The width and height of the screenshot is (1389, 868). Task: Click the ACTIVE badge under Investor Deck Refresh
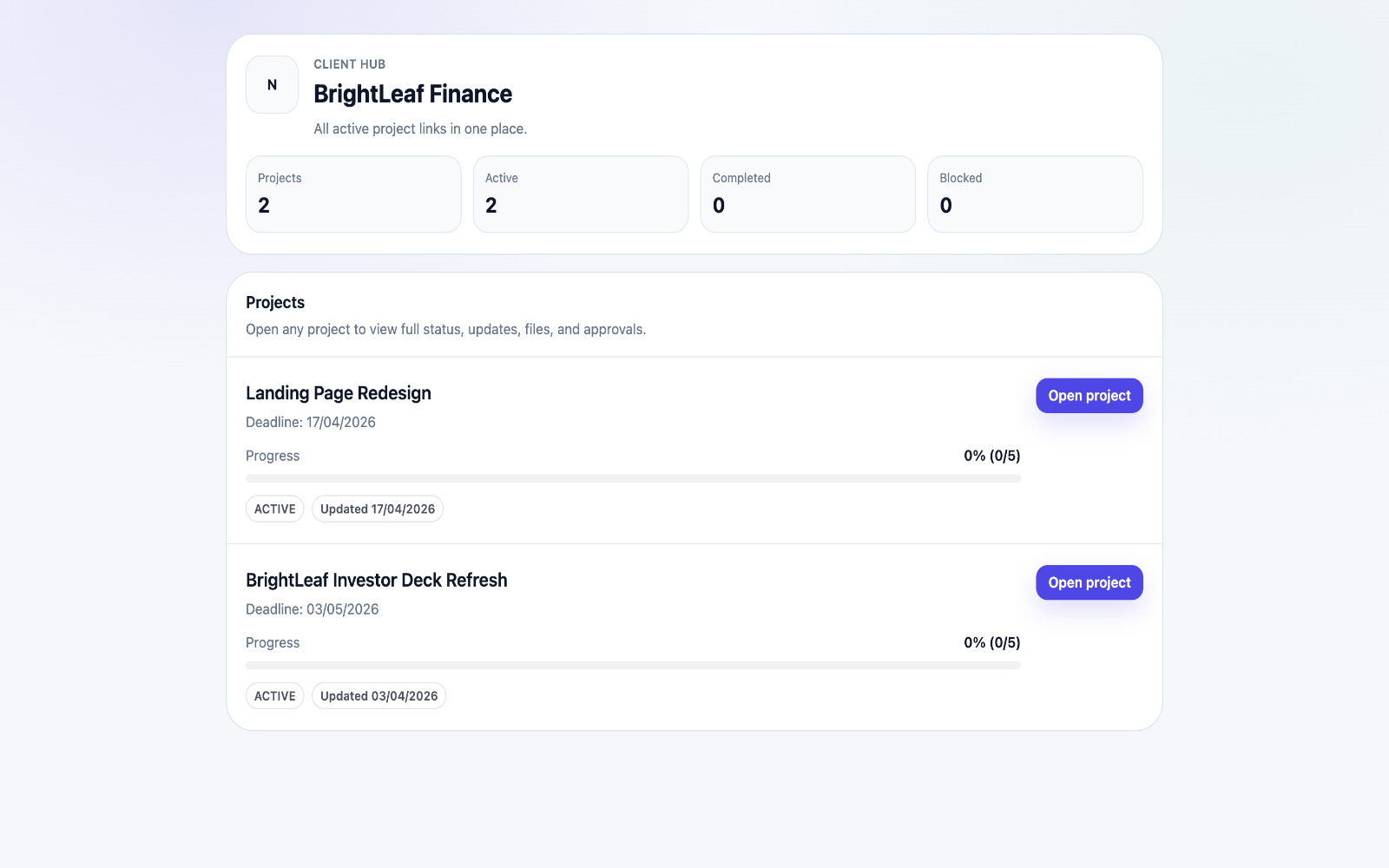[274, 695]
